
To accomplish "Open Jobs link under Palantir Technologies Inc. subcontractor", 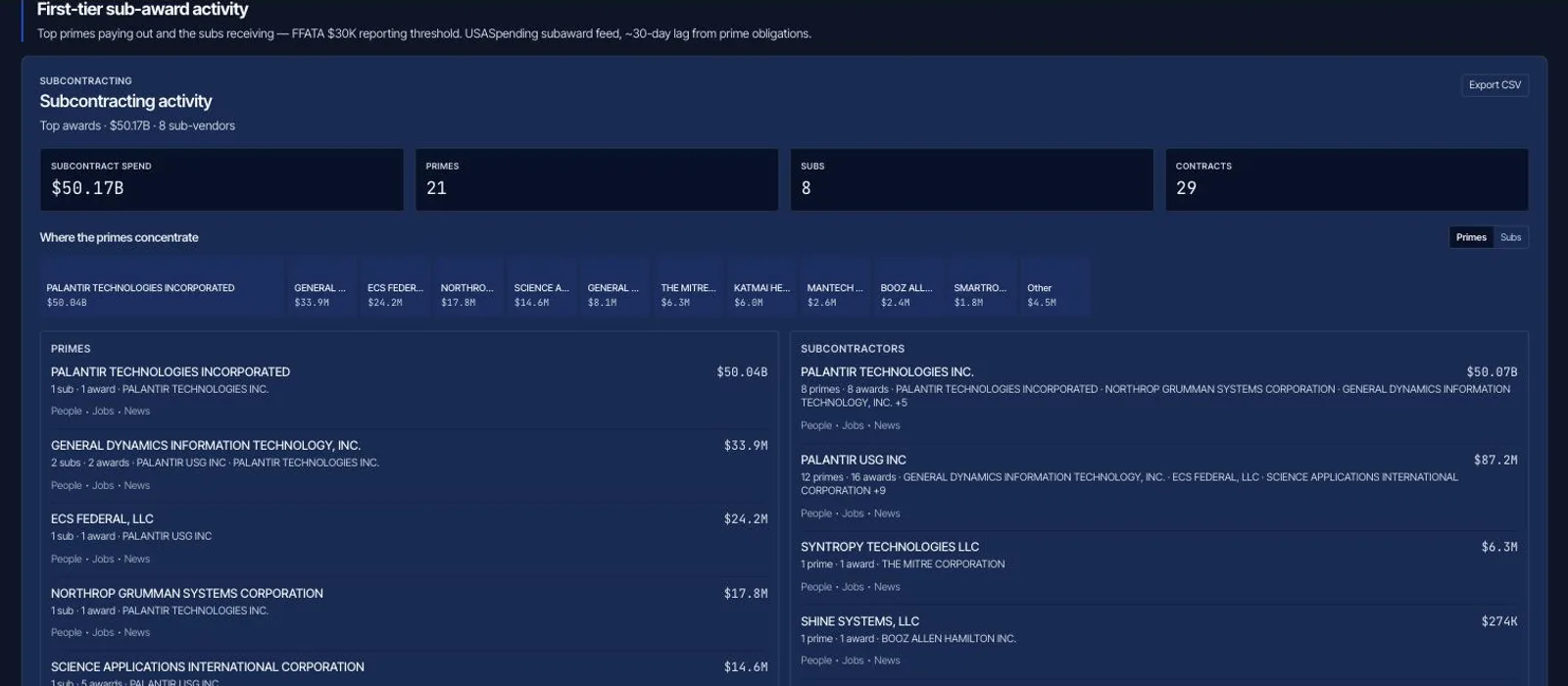I will pyautogui.click(x=853, y=426).
